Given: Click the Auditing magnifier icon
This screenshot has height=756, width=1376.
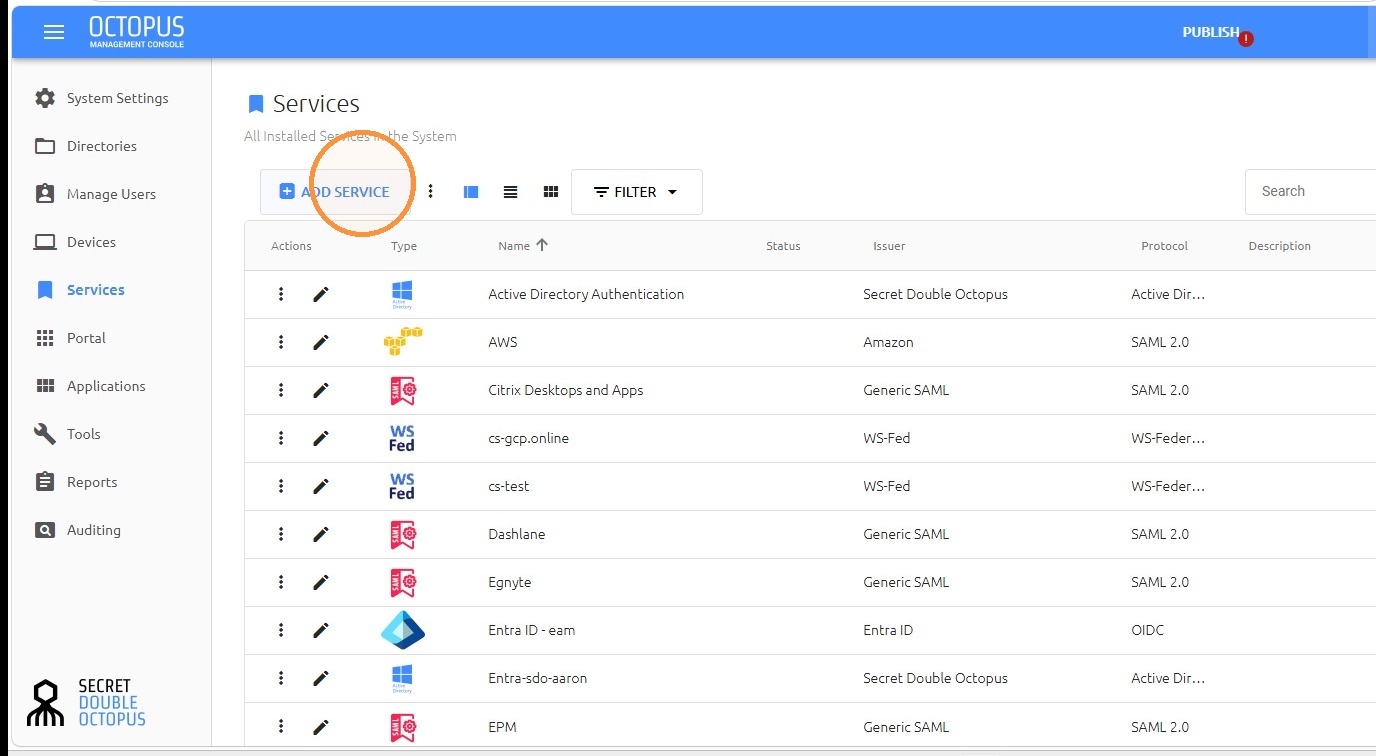Looking at the screenshot, I should click(x=45, y=530).
